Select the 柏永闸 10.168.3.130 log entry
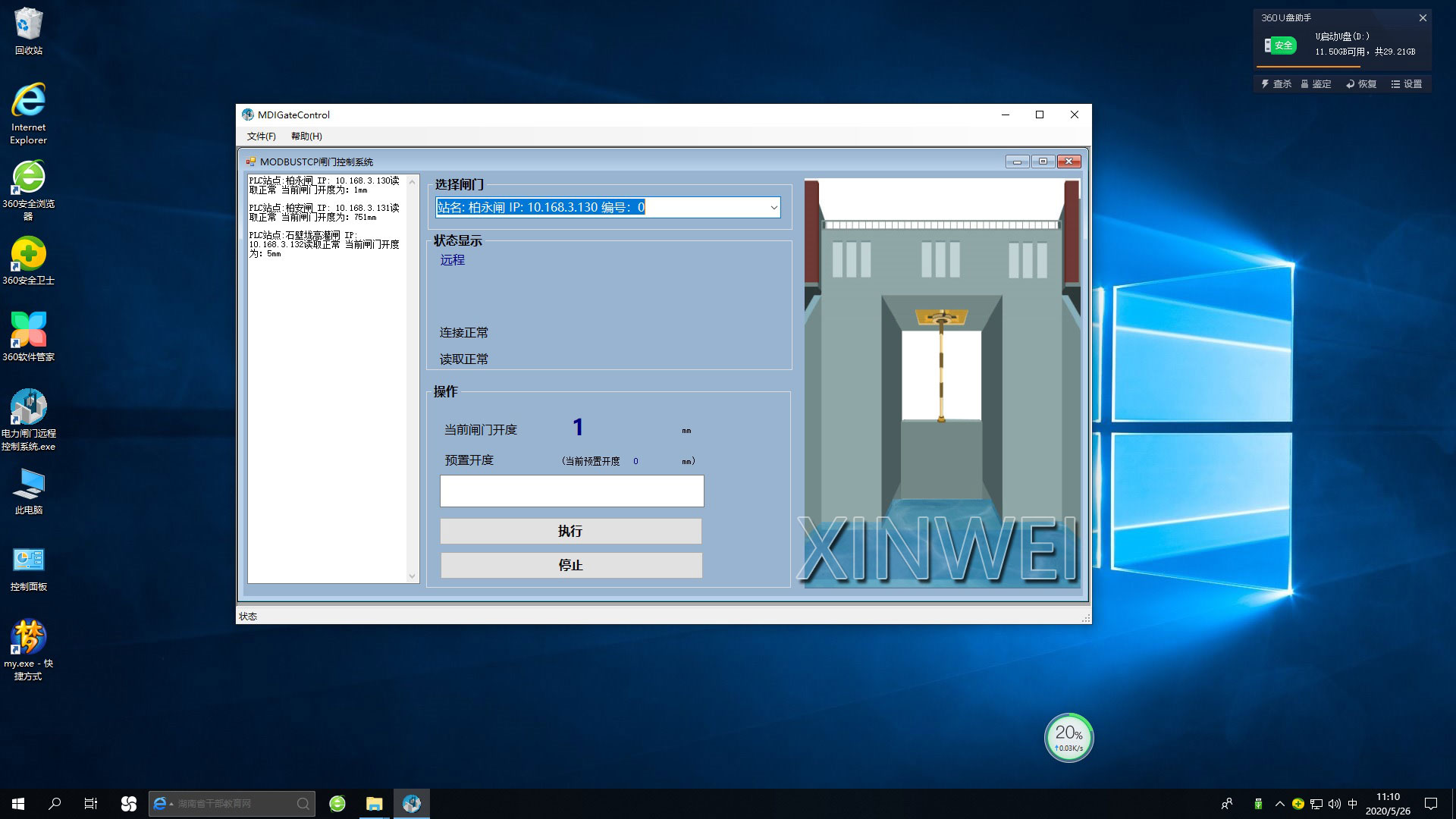 [325, 186]
